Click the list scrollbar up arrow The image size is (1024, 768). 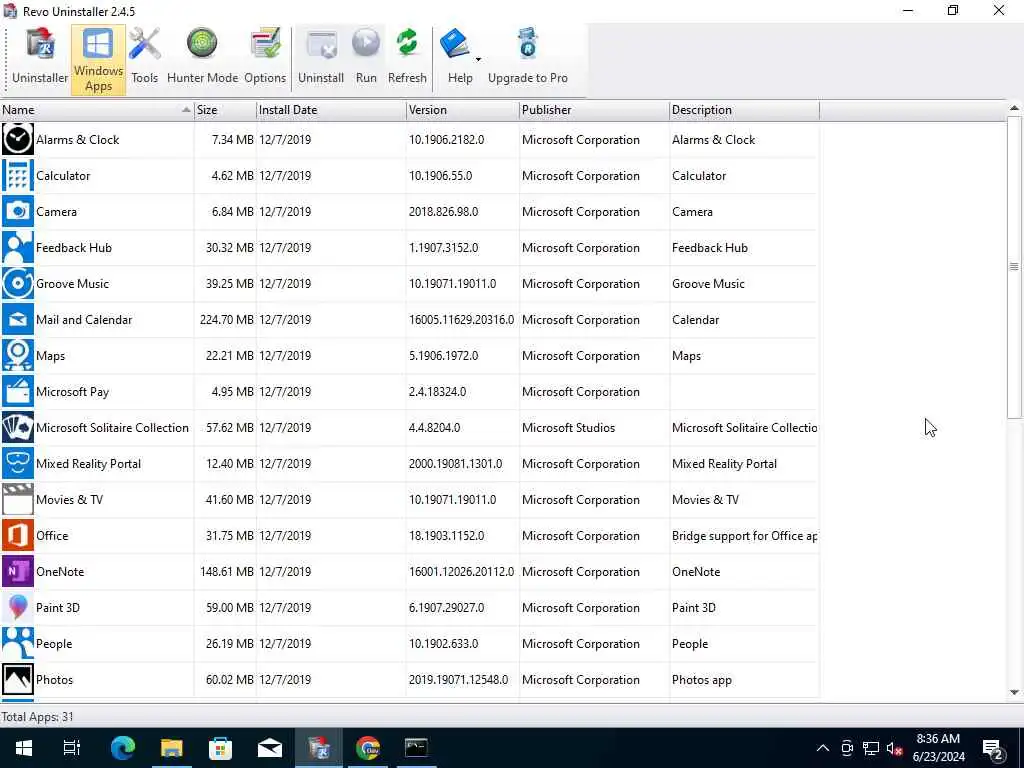(1014, 108)
